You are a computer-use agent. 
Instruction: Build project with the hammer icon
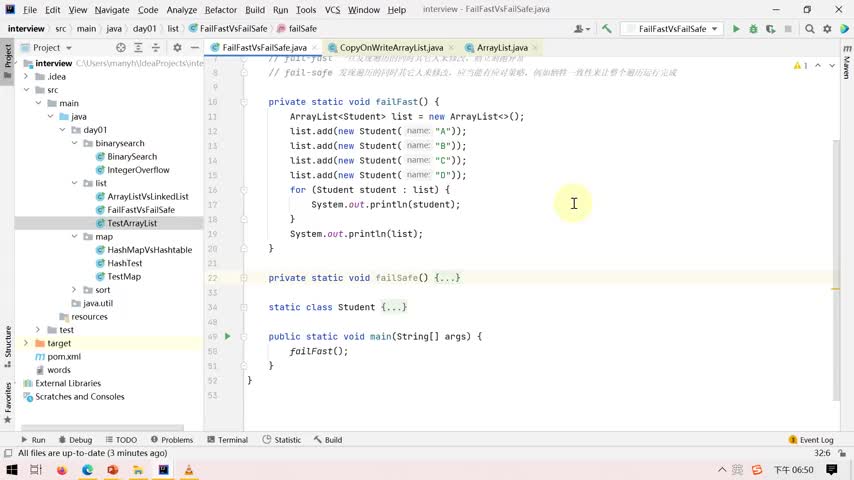tap(606, 29)
